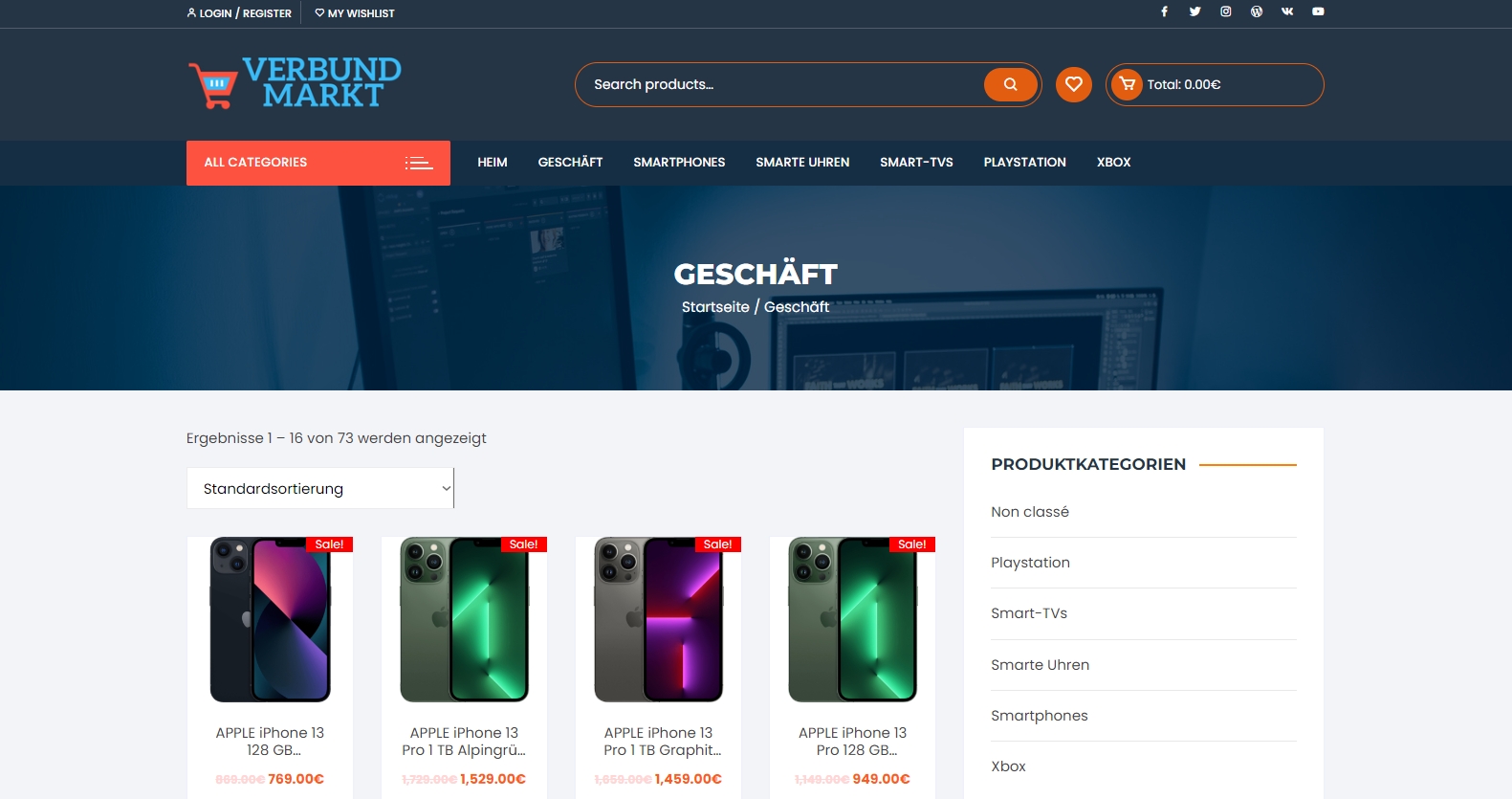Focus the Search products field
Viewport: 1512px width, 799px height.
click(779, 84)
